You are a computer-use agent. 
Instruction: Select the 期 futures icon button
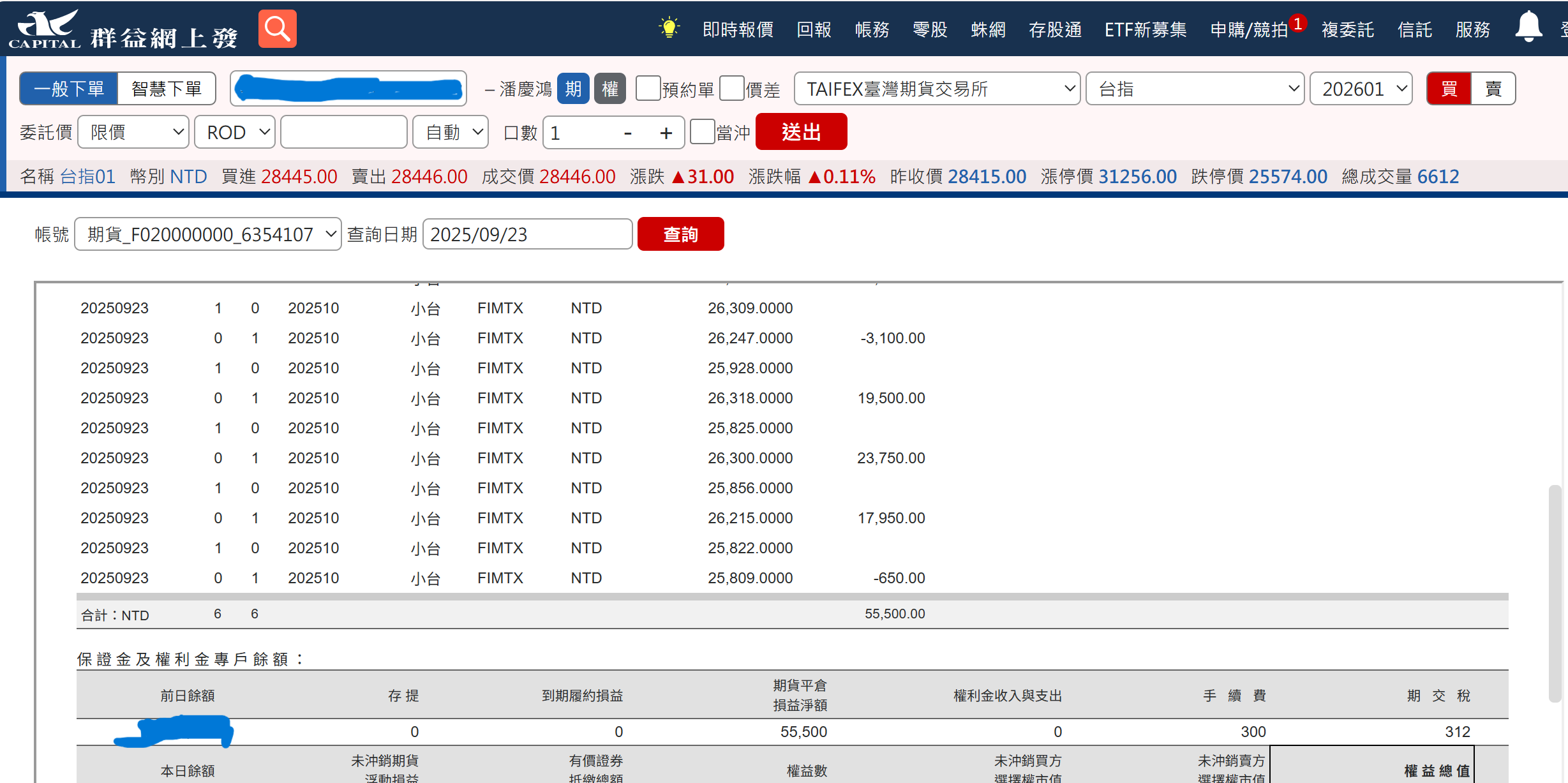click(x=572, y=89)
